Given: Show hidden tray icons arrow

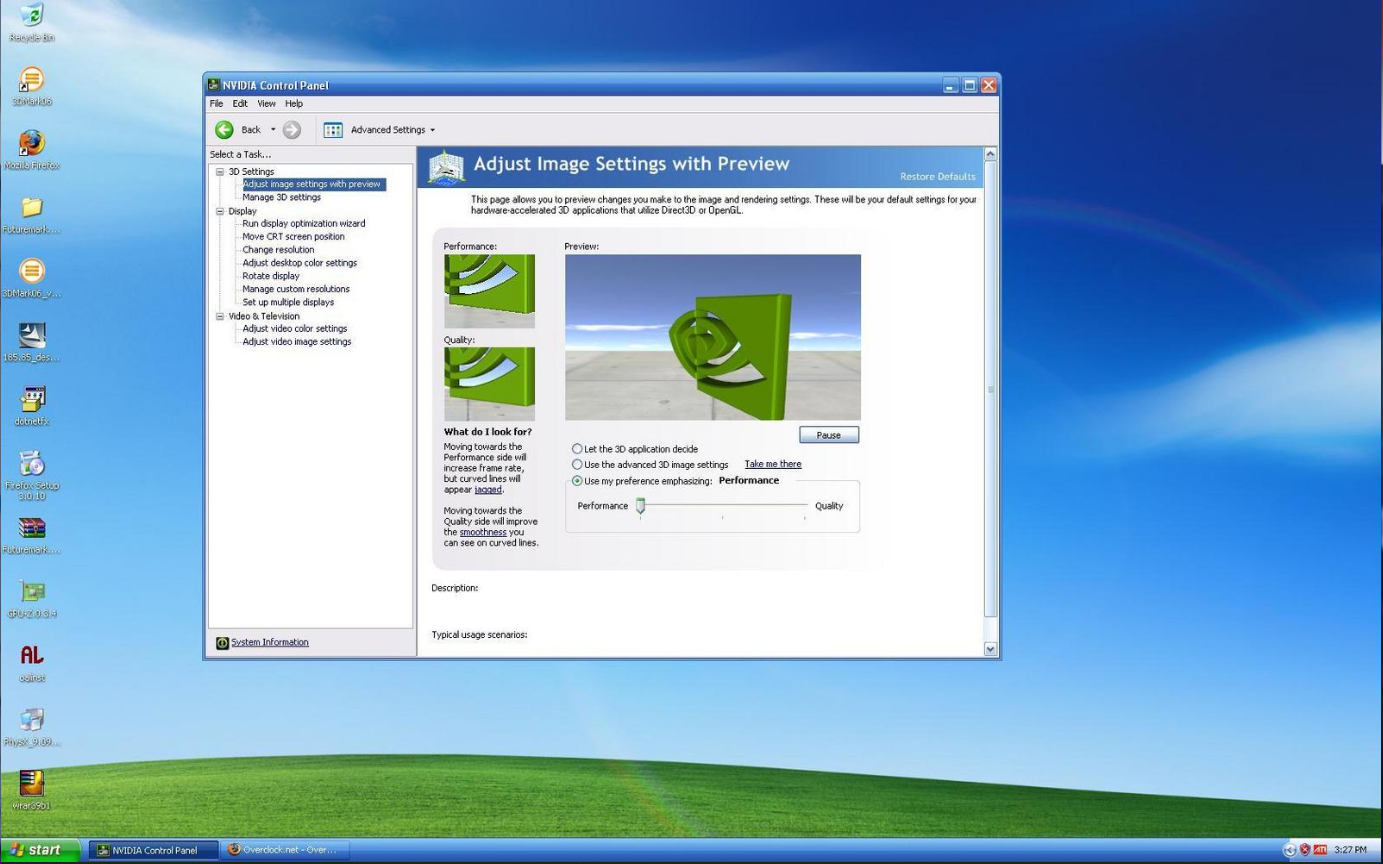Looking at the screenshot, I should tap(1291, 850).
